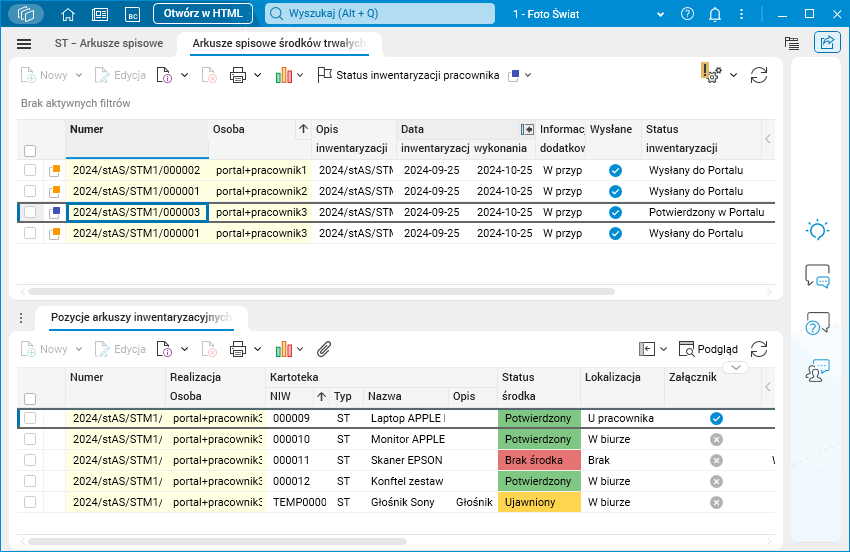
Task: Click the paperclip attachment icon
Action: click(324, 349)
